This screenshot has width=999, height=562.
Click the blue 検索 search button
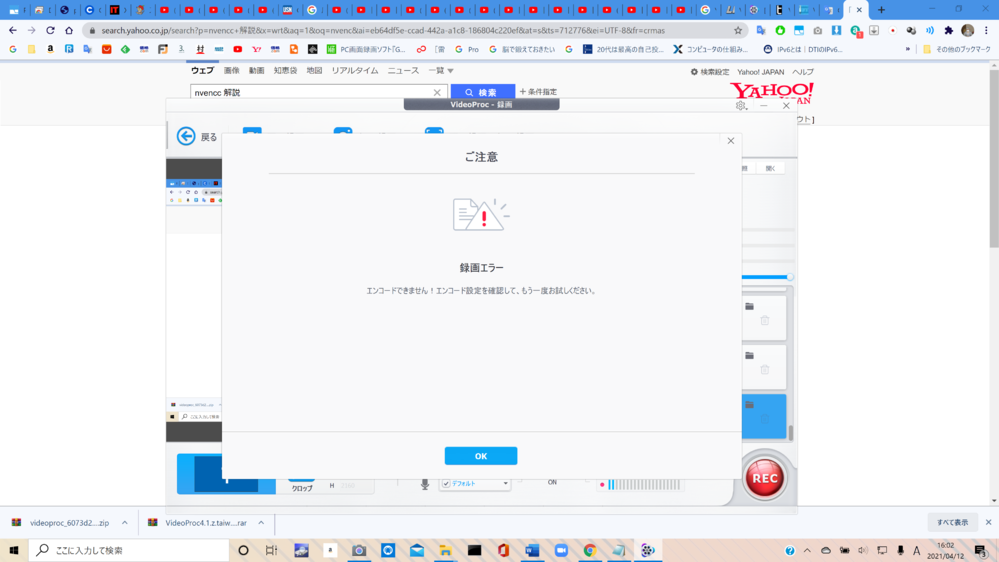pos(482,92)
